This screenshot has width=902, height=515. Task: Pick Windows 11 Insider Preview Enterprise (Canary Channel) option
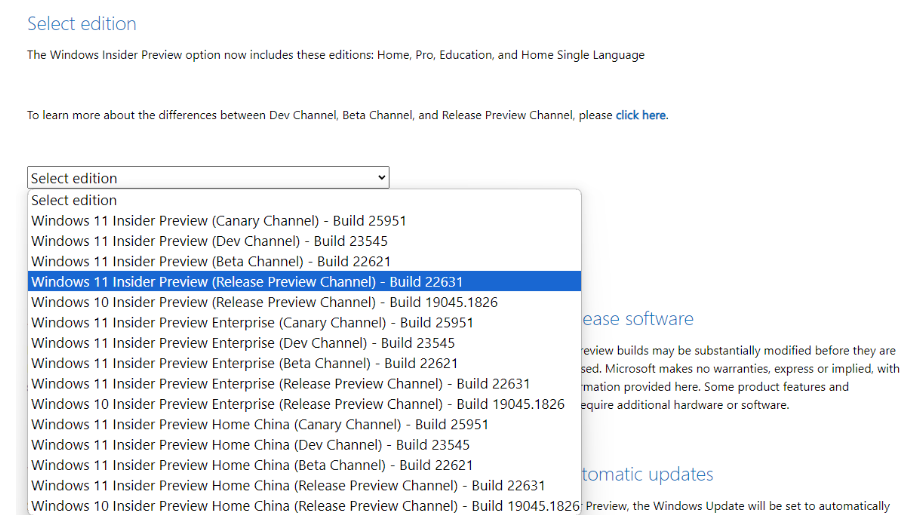[304, 322]
